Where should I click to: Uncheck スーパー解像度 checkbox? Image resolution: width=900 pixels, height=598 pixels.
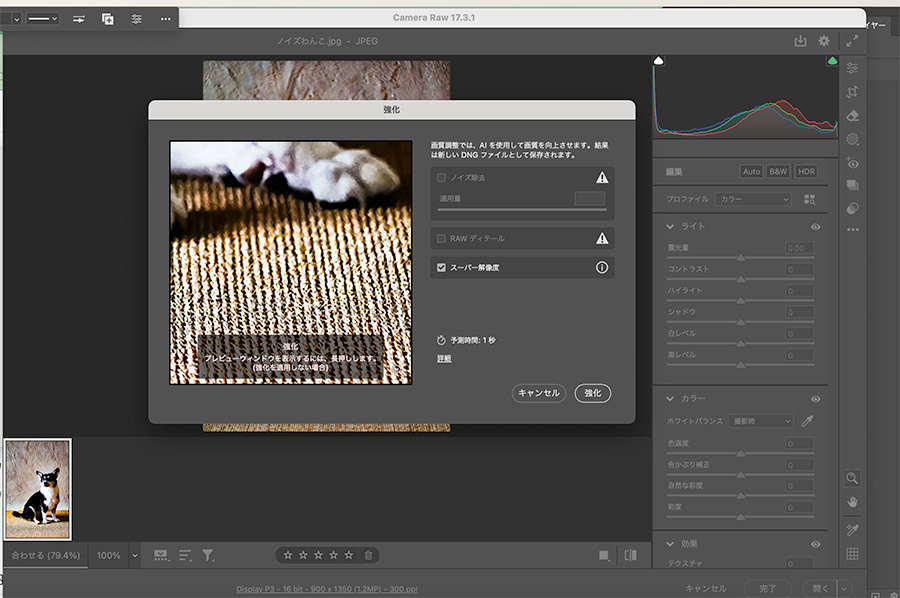441,267
